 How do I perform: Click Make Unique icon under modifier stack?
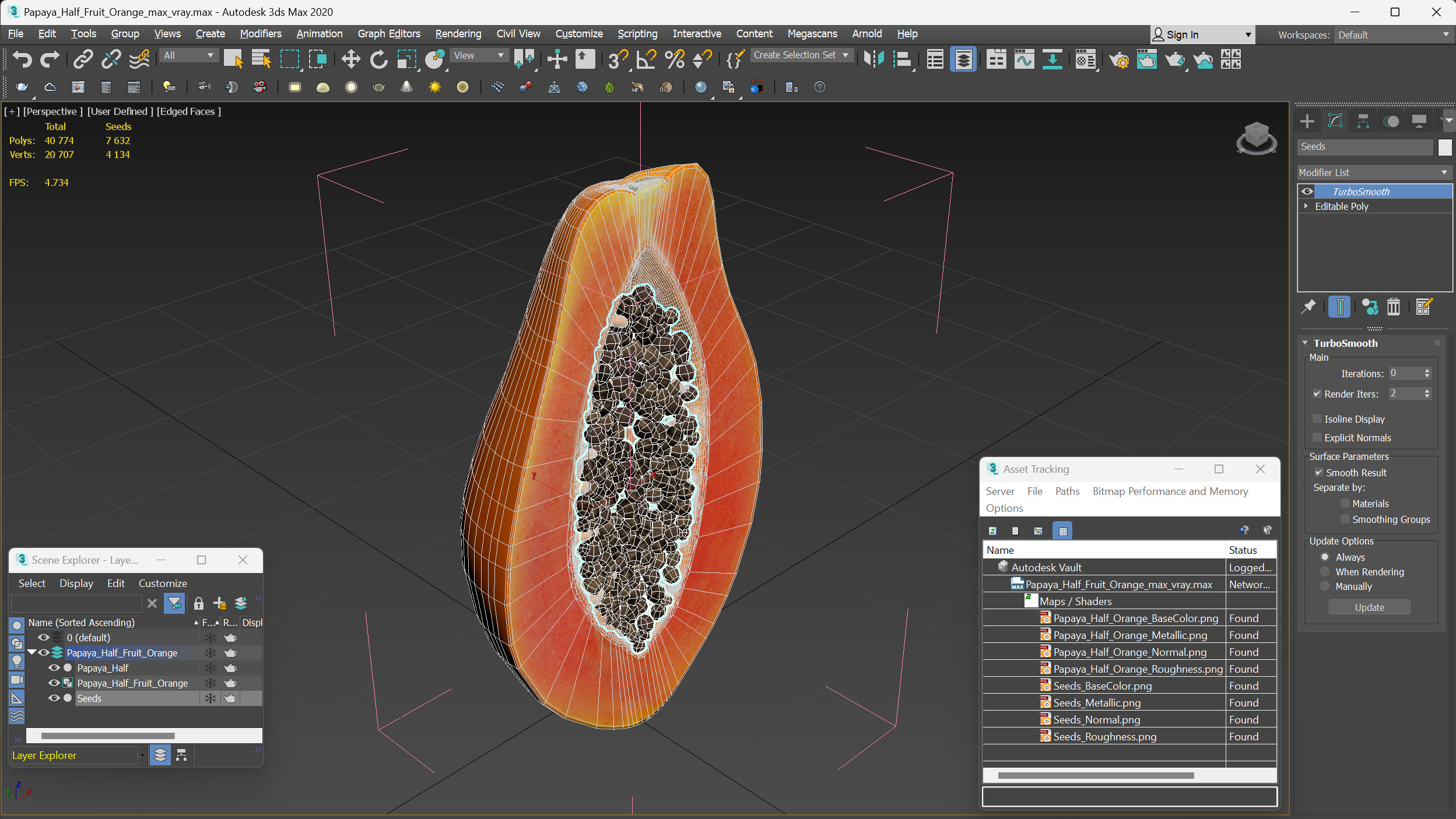pos(1369,307)
